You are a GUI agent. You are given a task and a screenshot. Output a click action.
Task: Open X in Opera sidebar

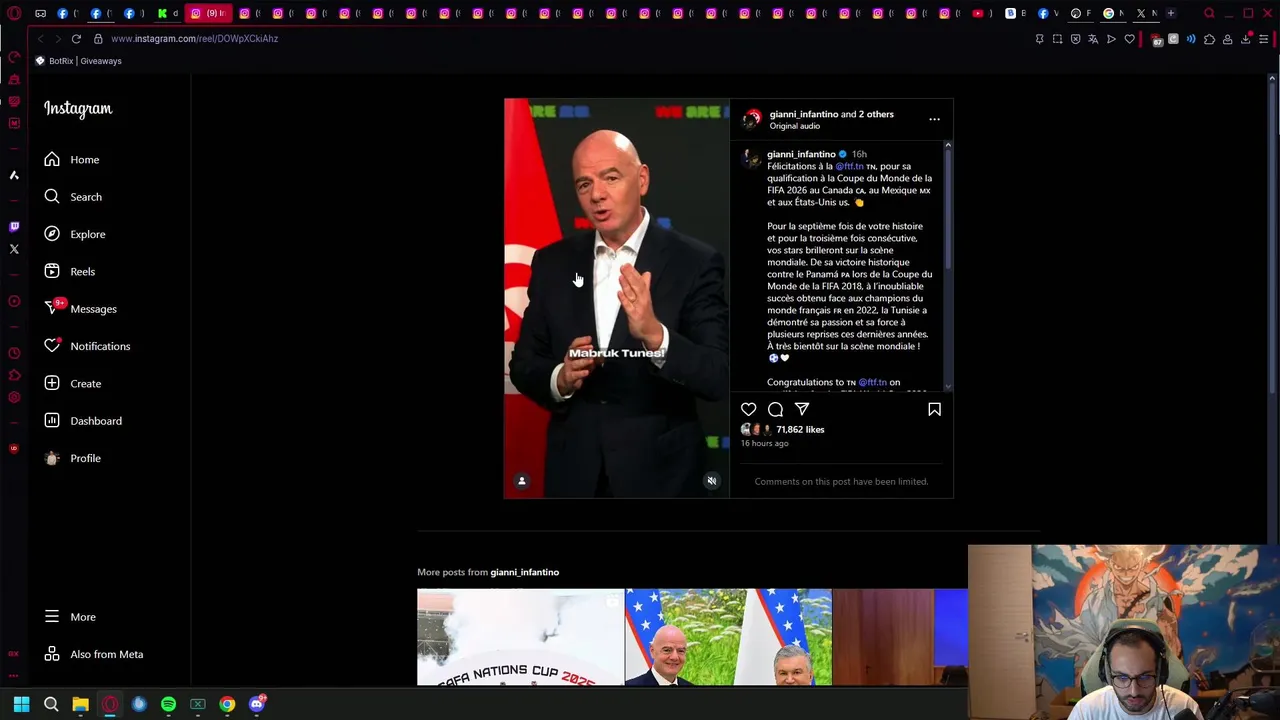coord(14,249)
